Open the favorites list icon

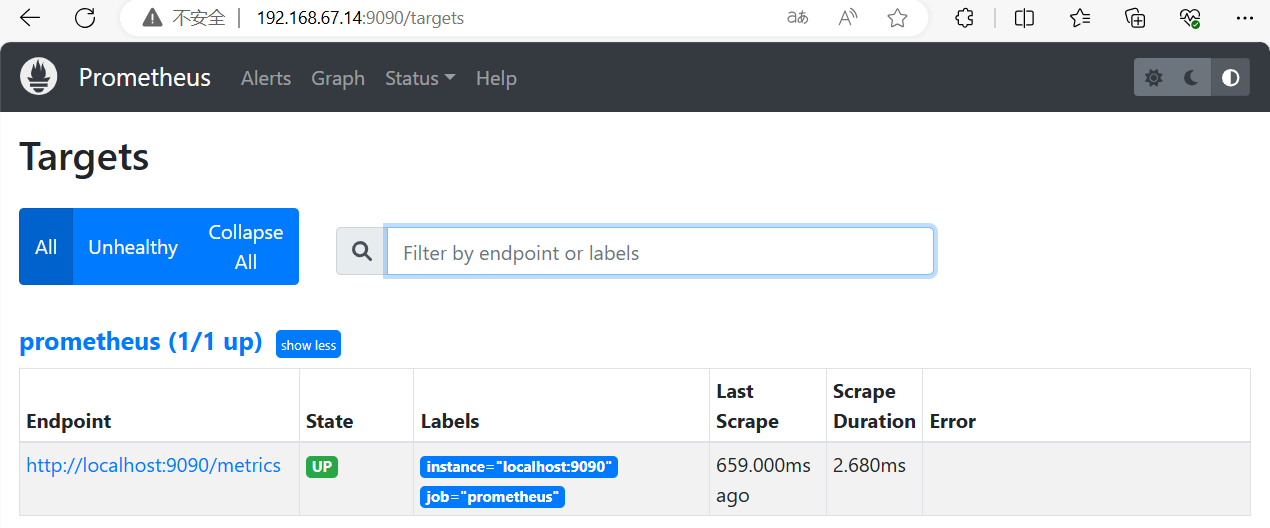click(x=1080, y=18)
